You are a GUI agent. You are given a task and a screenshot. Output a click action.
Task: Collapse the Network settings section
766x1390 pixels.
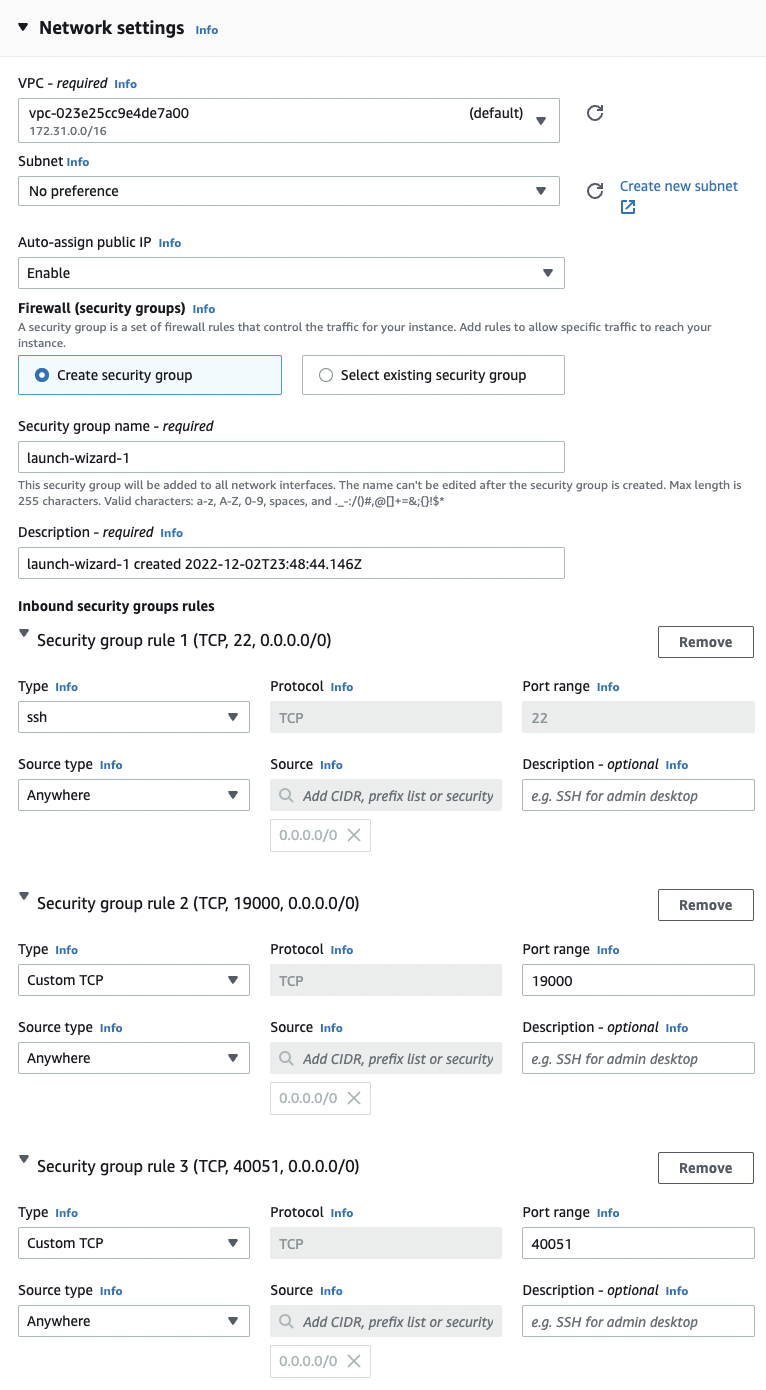click(24, 27)
